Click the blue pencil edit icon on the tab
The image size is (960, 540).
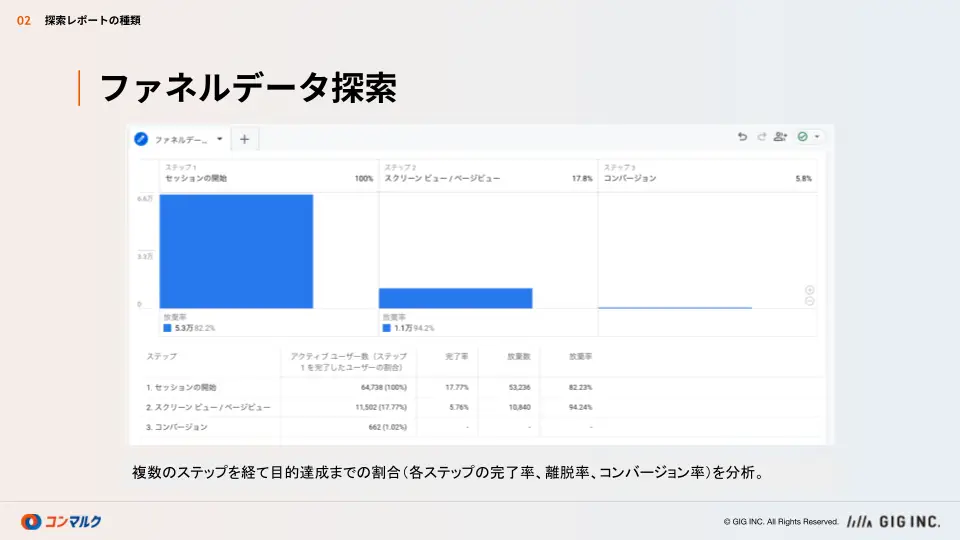(141, 139)
